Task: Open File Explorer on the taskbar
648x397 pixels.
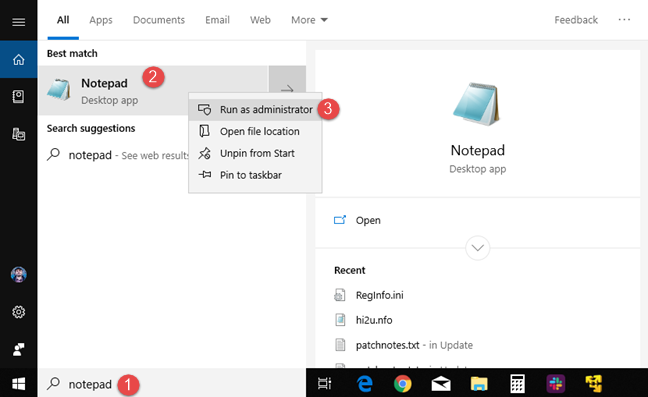Action: point(479,384)
